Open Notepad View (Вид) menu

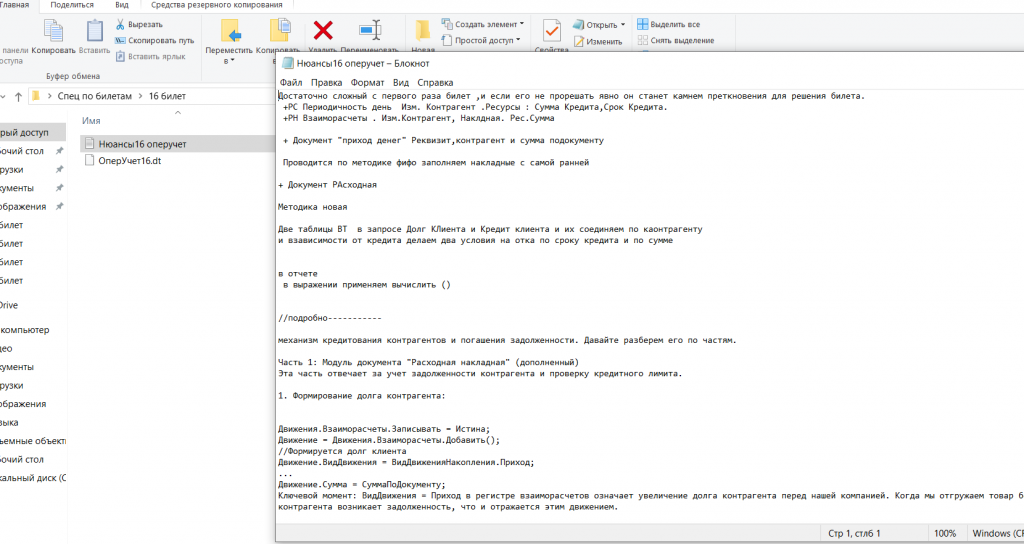click(x=401, y=82)
